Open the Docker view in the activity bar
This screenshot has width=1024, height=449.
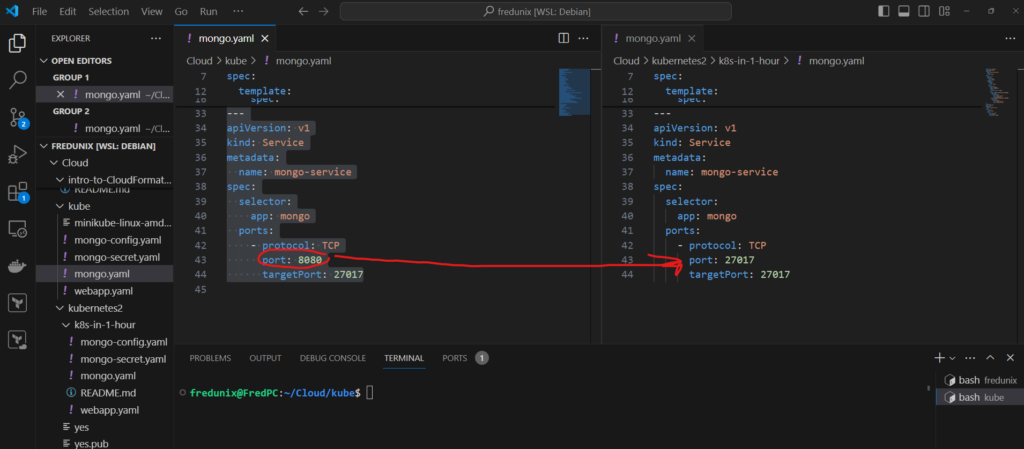coord(17,266)
